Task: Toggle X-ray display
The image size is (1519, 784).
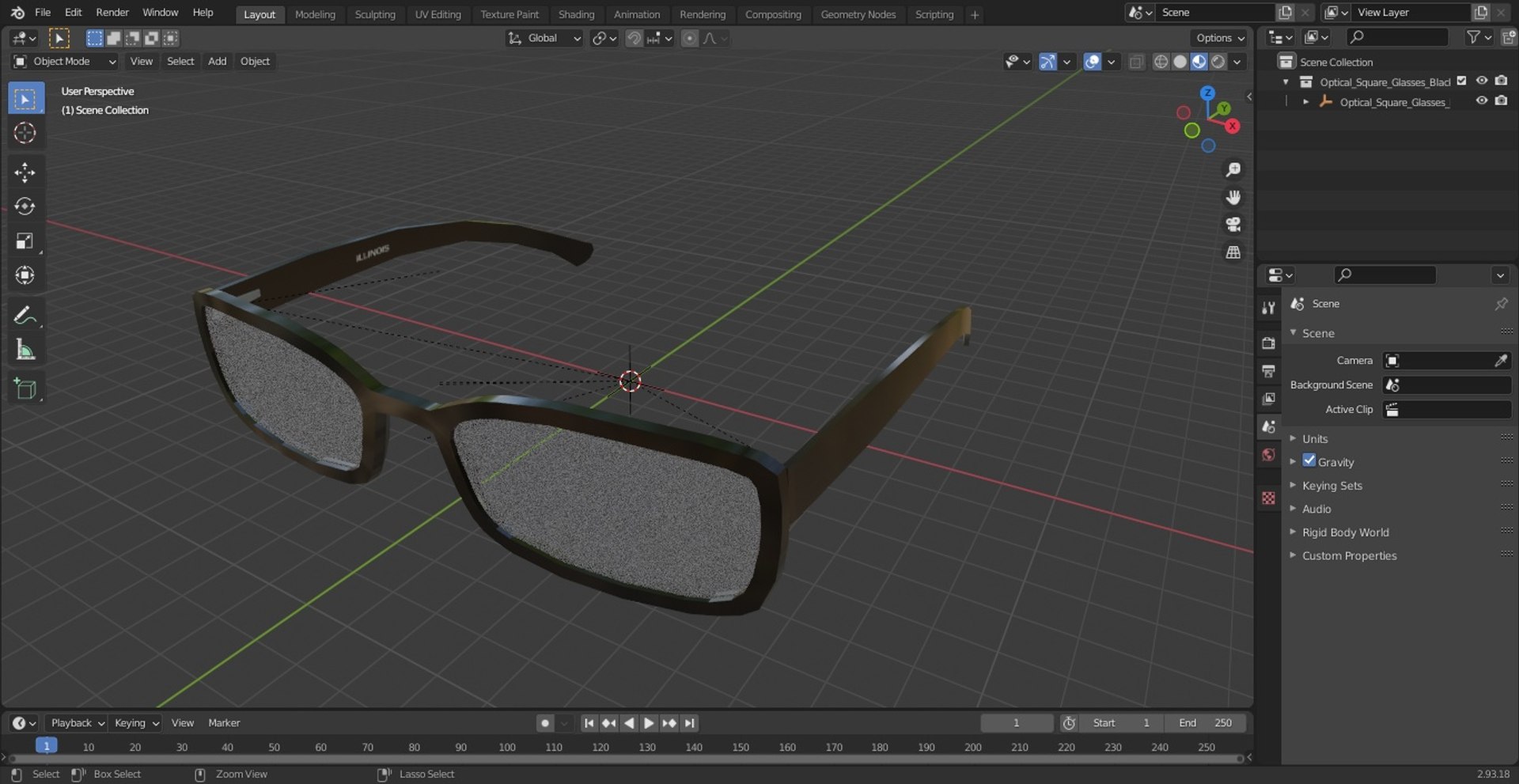Action: pyautogui.click(x=1136, y=62)
